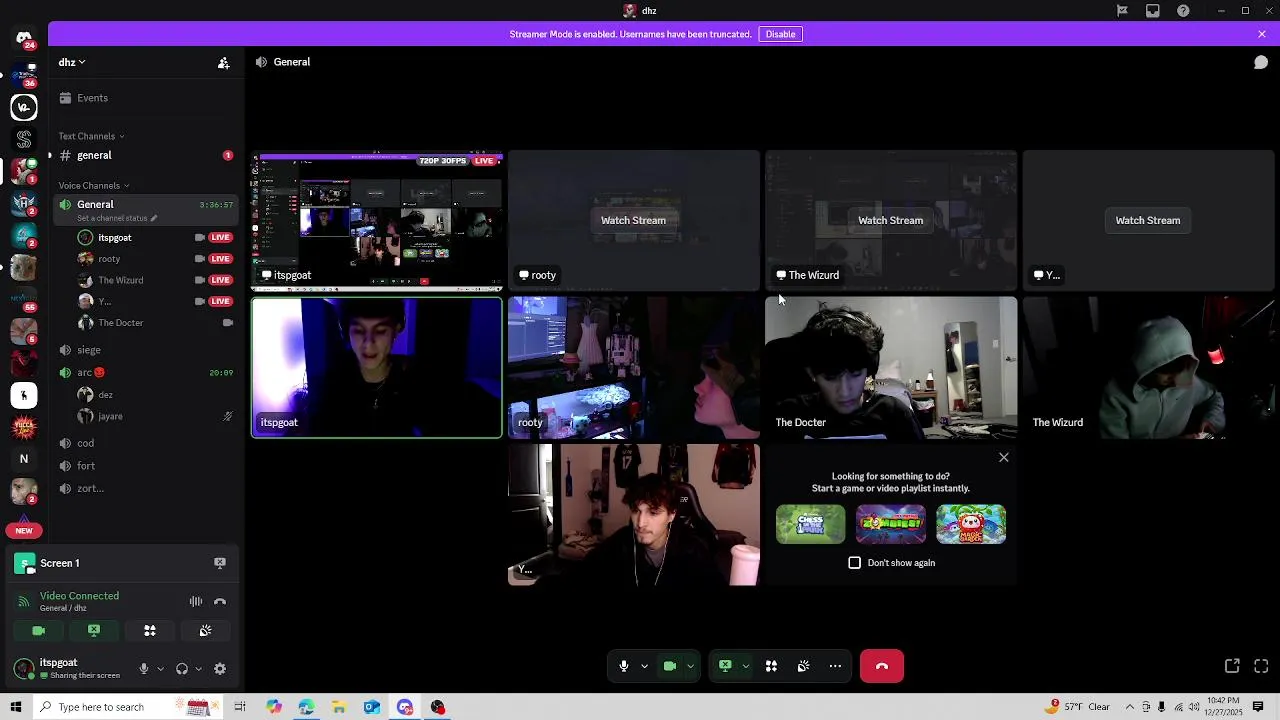Show chat with the top-right speech bubble
This screenshot has height=720, width=1280.
1261,62
